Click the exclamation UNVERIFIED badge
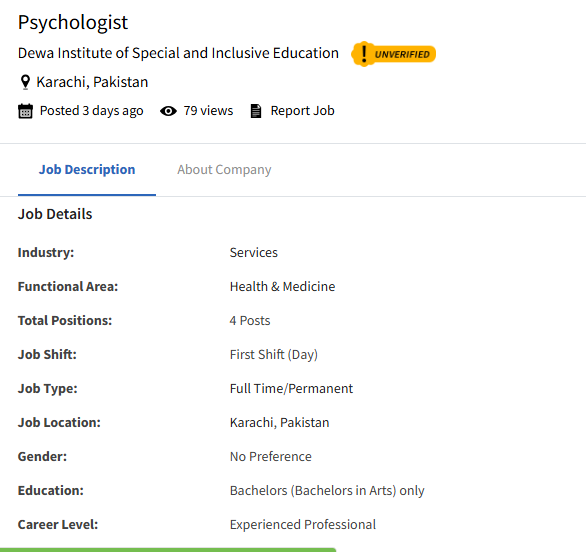The height and width of the screenshot is (552, 586). [394, 54]
